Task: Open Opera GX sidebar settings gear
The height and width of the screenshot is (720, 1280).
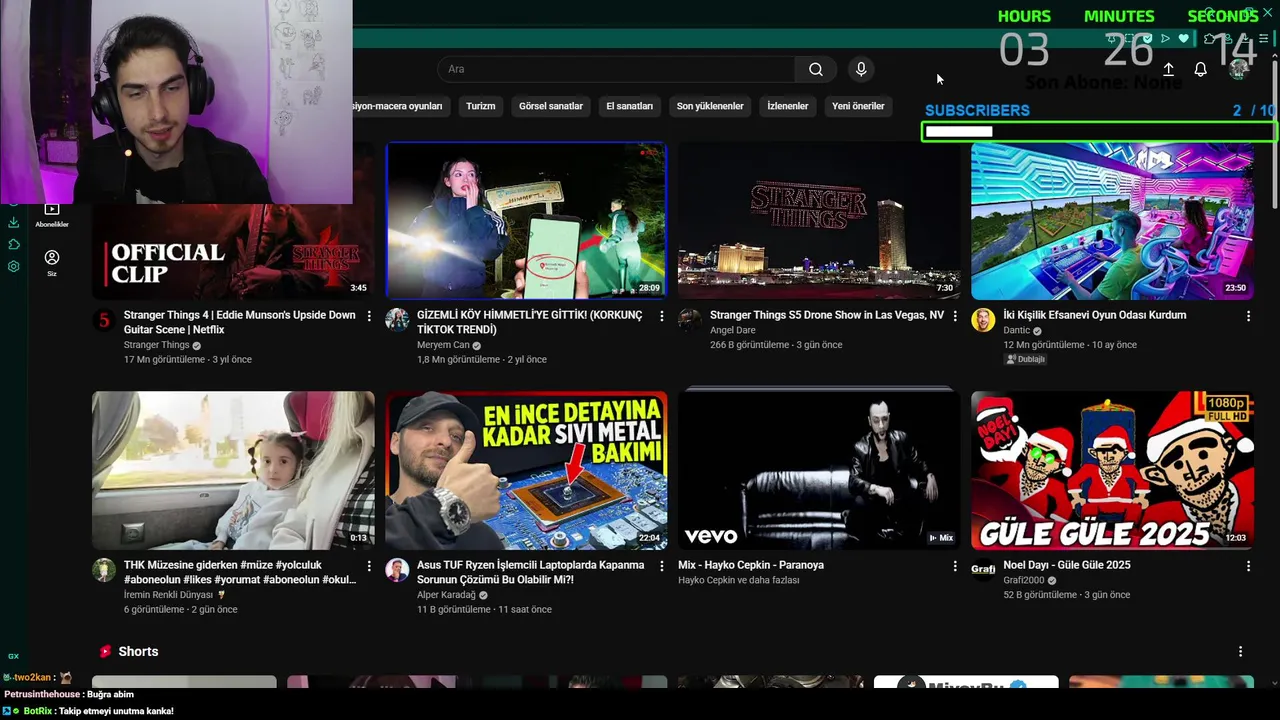Action: click(14, 266)
